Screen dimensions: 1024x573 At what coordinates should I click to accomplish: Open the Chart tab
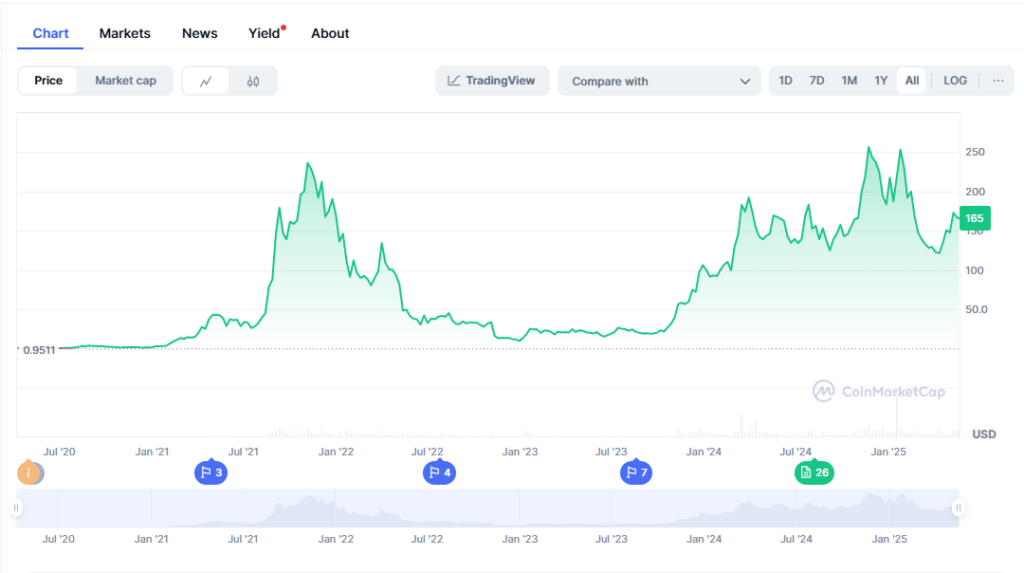[x=50, y=33]
